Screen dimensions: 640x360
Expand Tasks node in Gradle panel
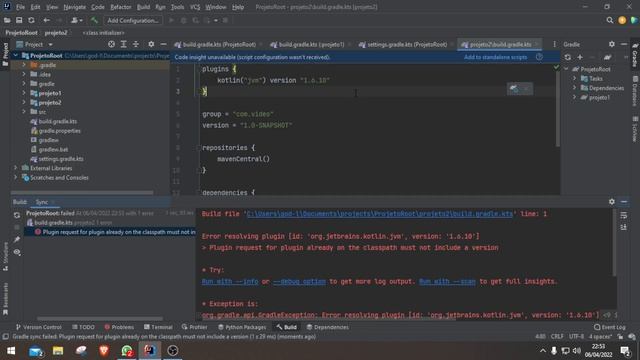574,78
